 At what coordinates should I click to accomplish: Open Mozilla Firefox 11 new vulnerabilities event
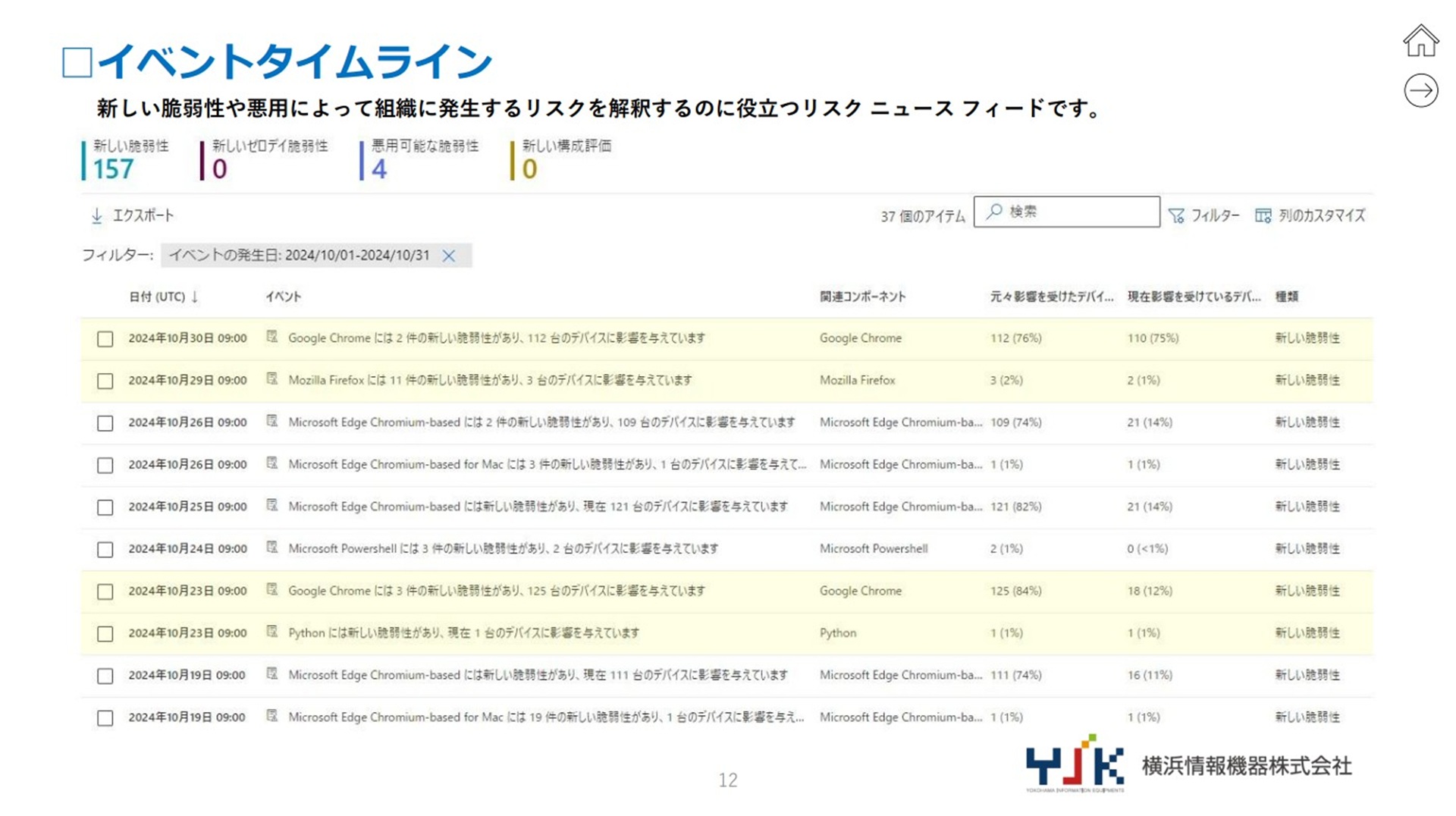click(x=490, y=380)
